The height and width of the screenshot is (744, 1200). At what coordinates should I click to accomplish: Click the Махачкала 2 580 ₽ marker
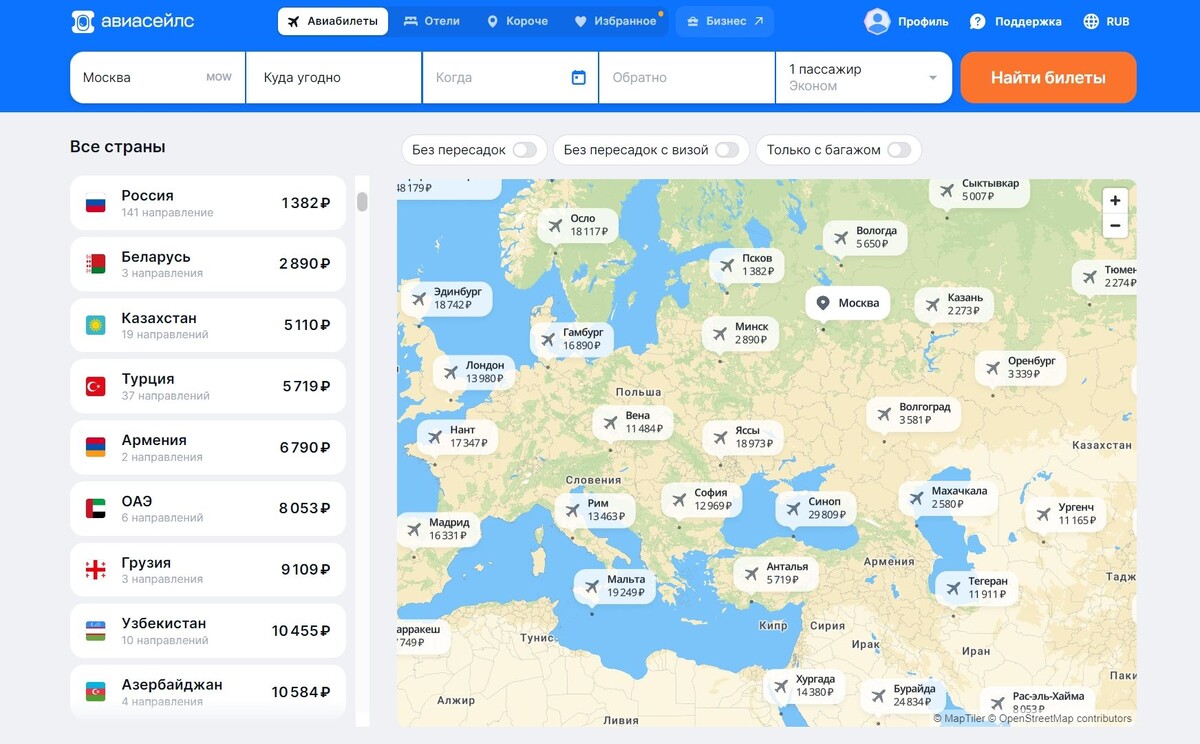click(947, 497)
